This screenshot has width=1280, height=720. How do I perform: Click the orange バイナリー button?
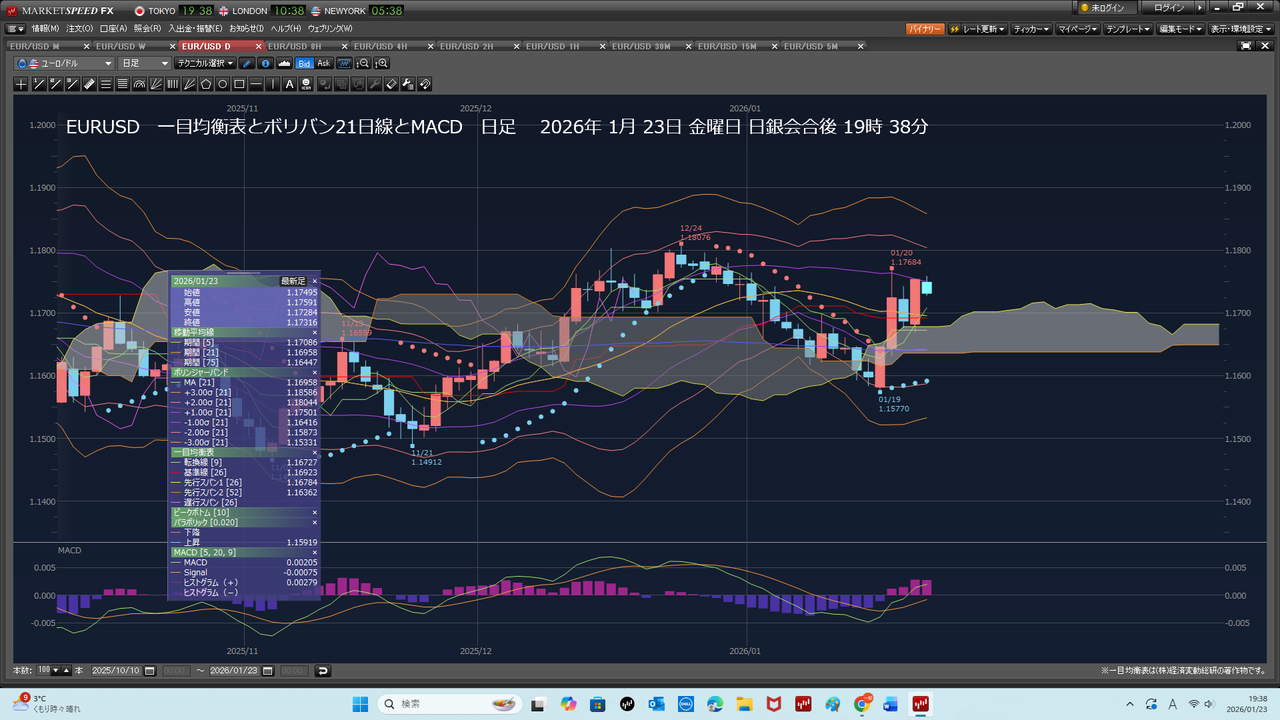click(x=925, y=29)
